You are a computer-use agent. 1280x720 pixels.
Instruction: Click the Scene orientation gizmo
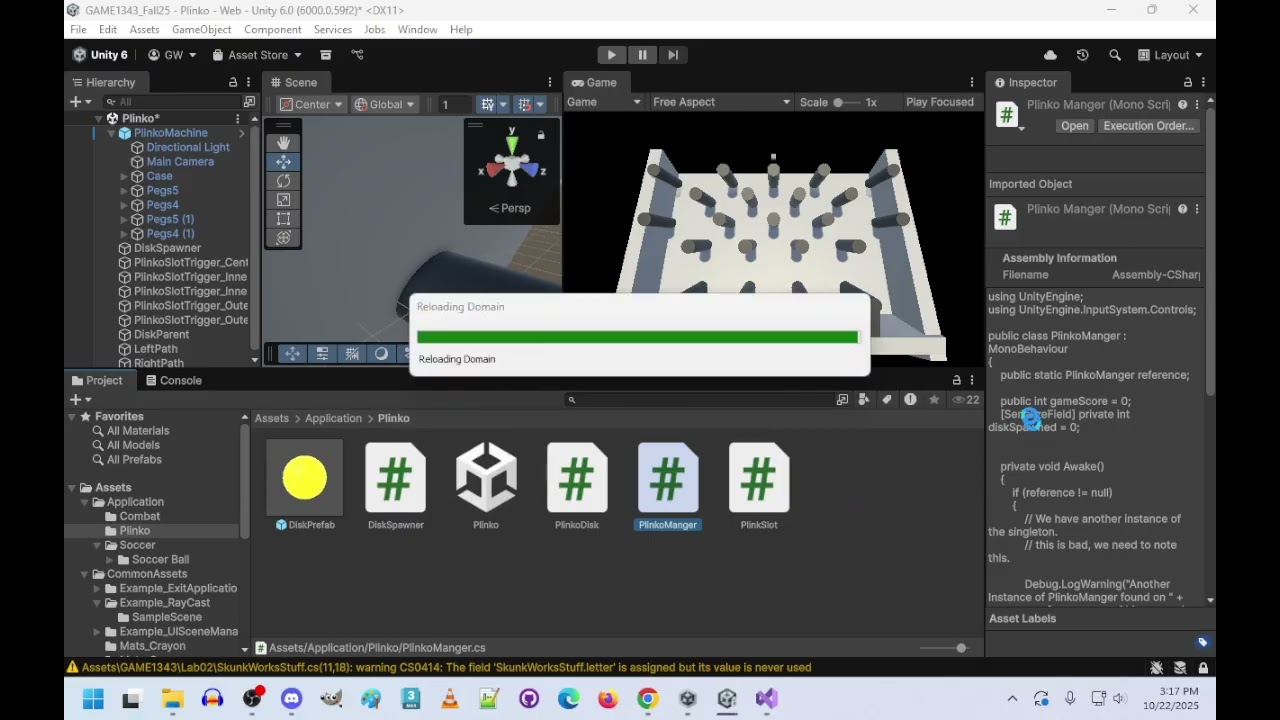coord(512,165)
